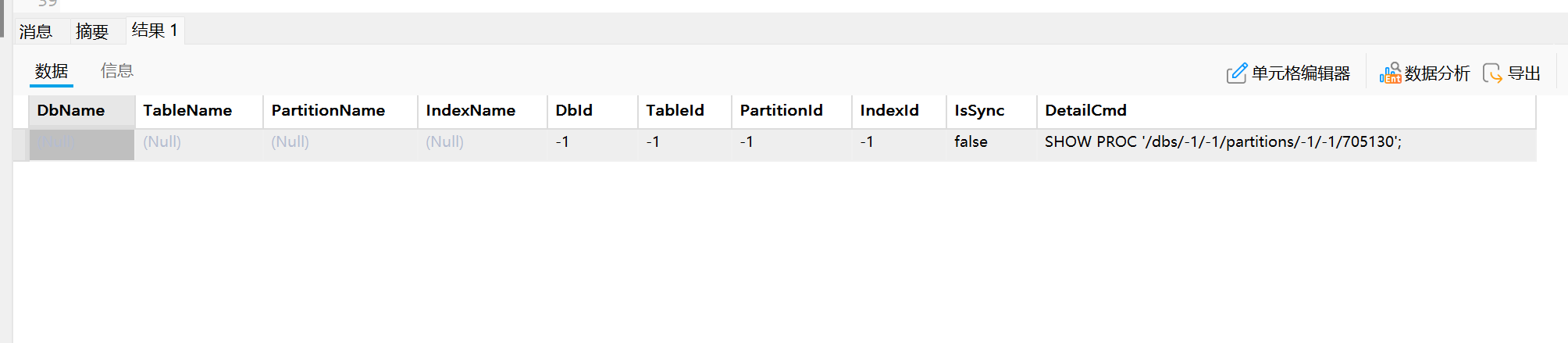
Task: Switch to the 摘要 tab
Action: click(92, 31)
